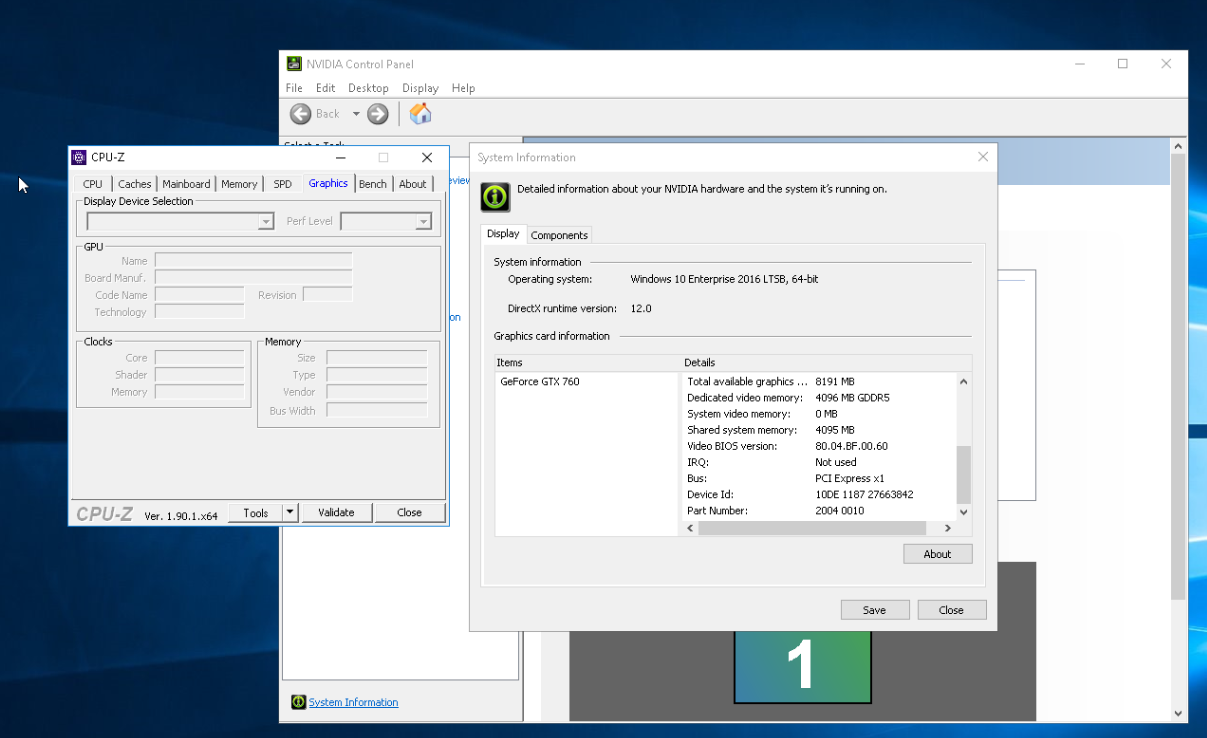Switch to the Components tab

(559, 235)
